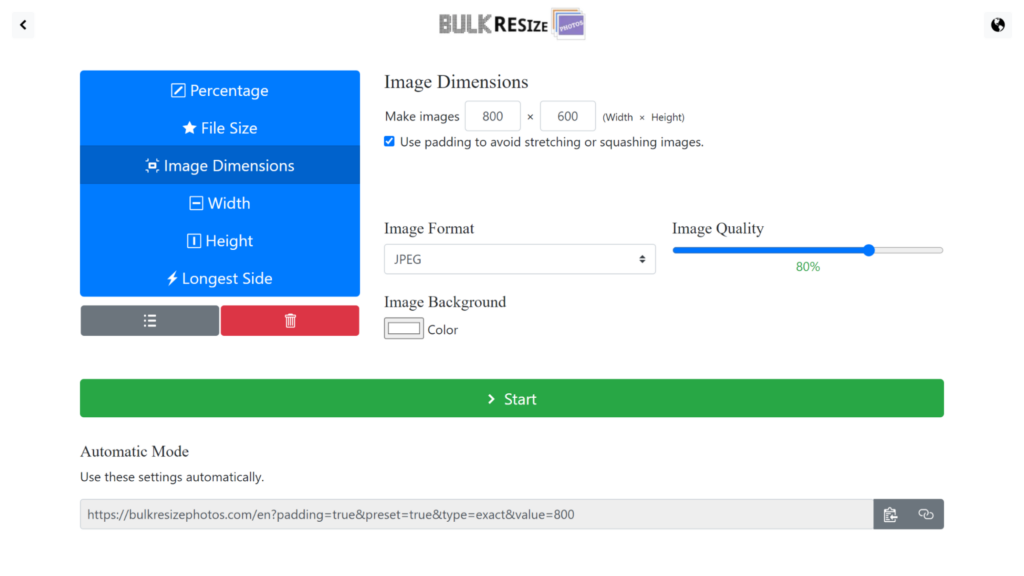Toggle the padding checkbox
This screenshot has width=1024, height=576.
pyautogui.click(x=389, y=142)
